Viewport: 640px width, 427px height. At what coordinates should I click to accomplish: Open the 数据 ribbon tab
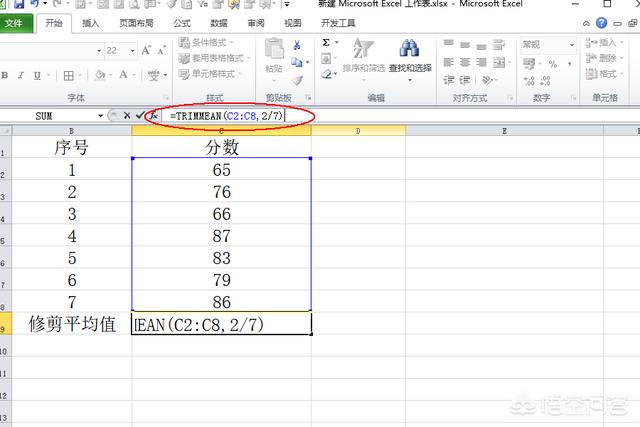click(219, 23)
